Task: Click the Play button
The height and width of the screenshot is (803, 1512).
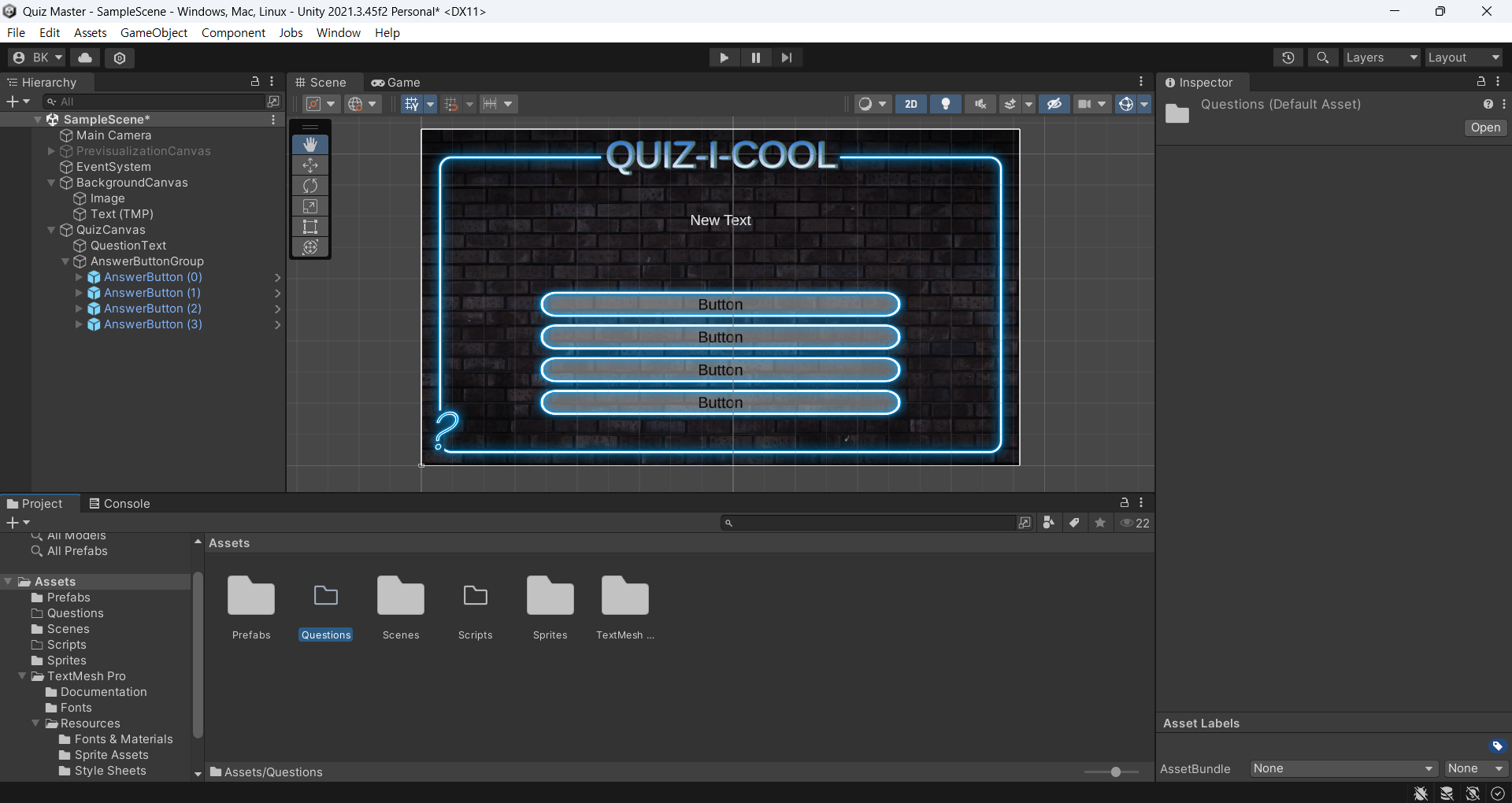Action: pyautogui.click(x=724, y=57)
